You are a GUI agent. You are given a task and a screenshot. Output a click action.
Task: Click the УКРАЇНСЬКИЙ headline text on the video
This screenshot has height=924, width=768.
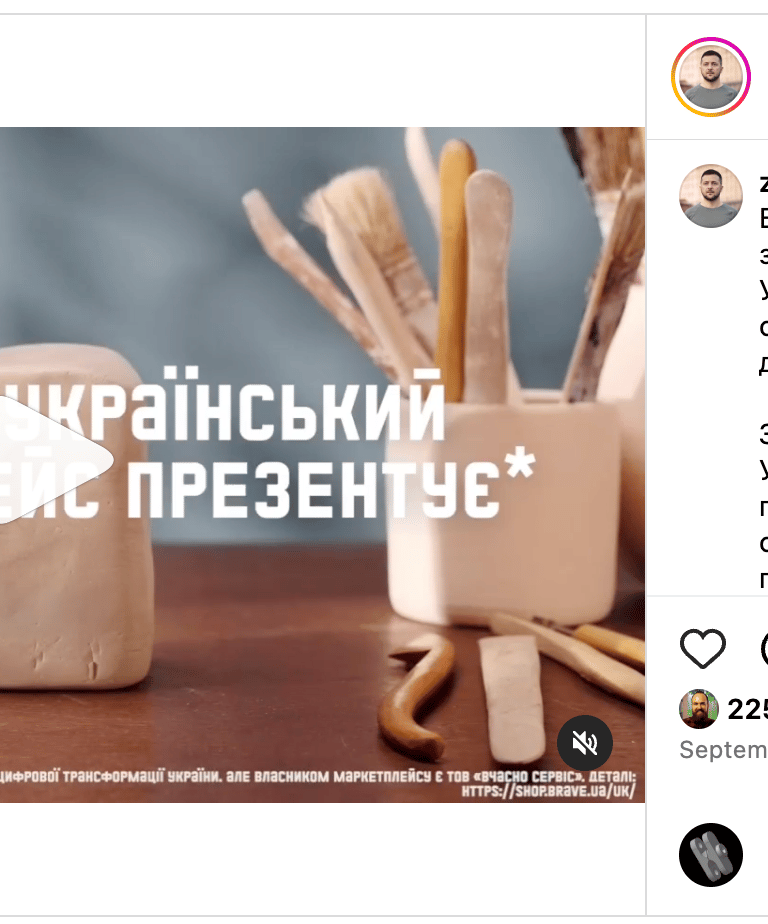[222, 404]
